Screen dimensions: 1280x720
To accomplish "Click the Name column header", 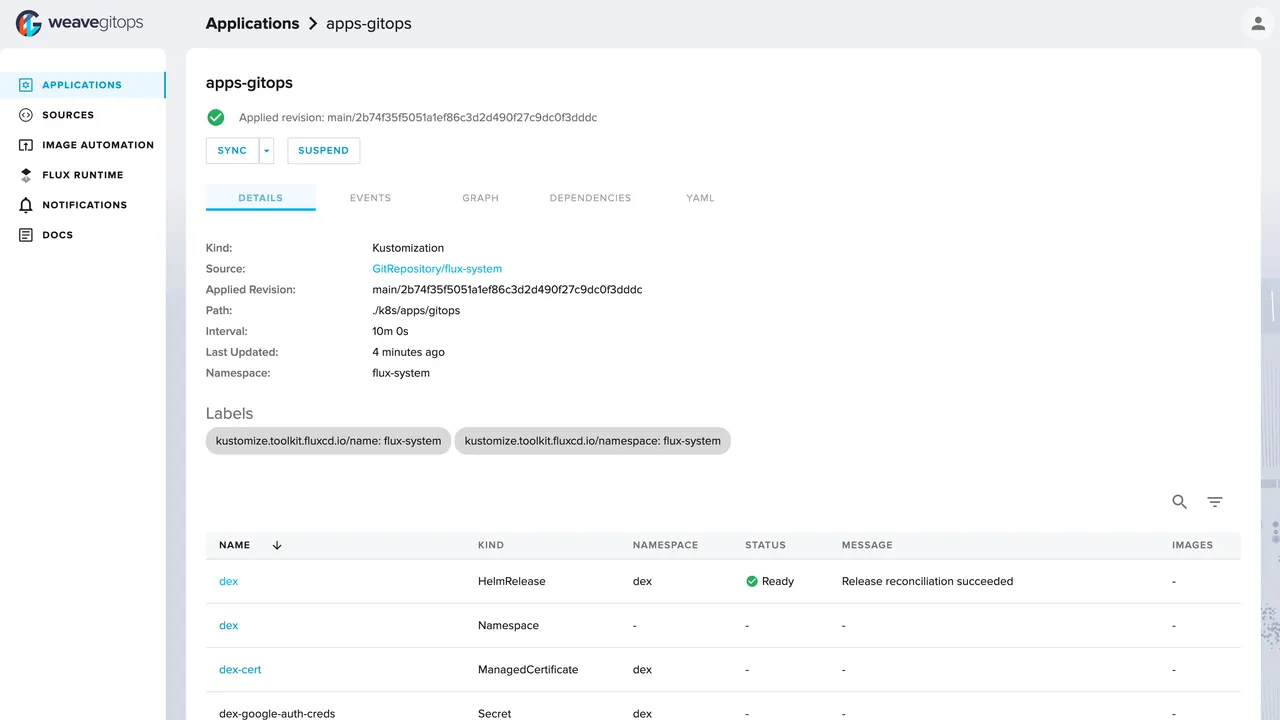I will tap(234, 545).
